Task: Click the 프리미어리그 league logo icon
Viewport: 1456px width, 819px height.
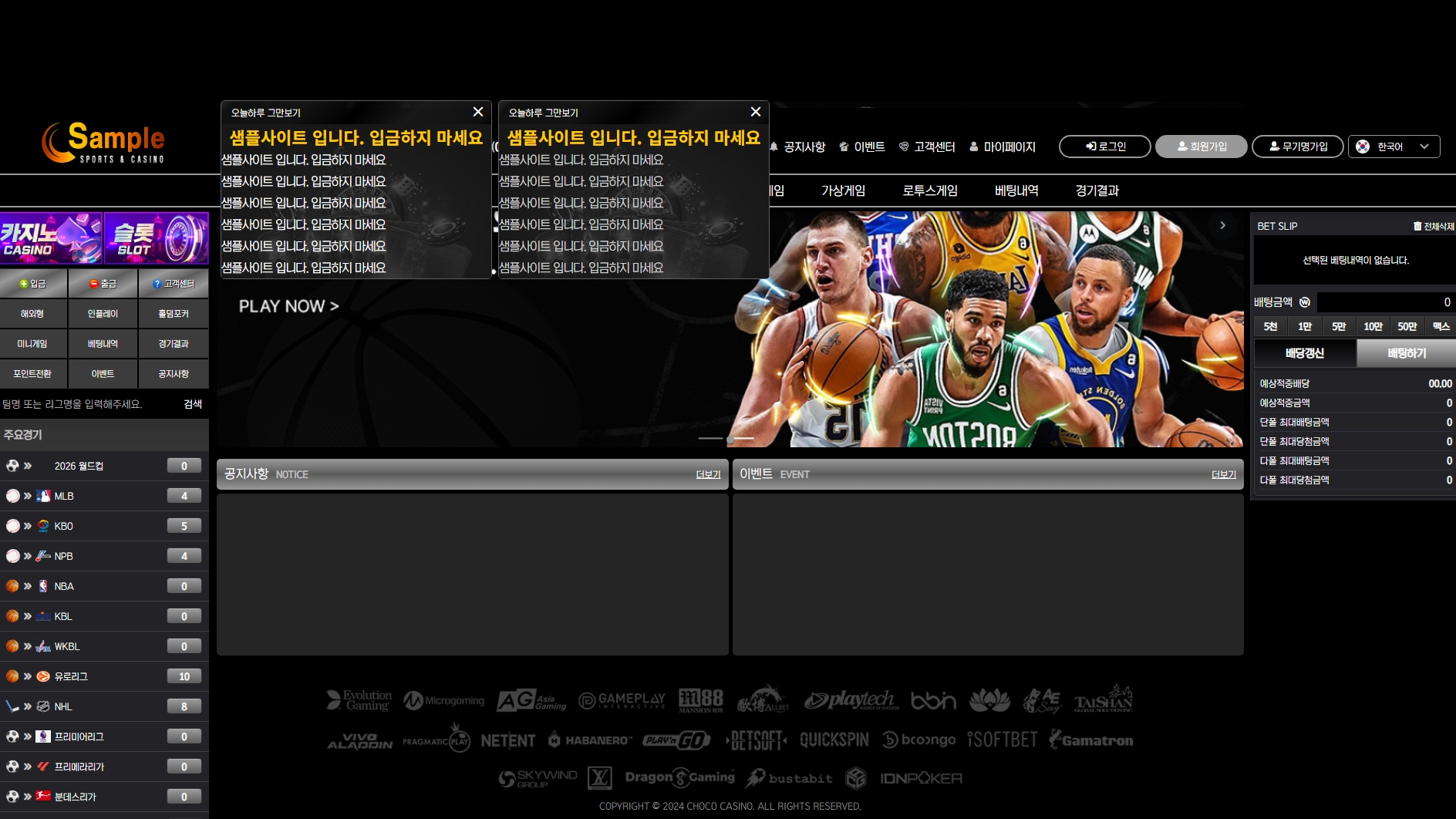Action: (x=43, y=736)
